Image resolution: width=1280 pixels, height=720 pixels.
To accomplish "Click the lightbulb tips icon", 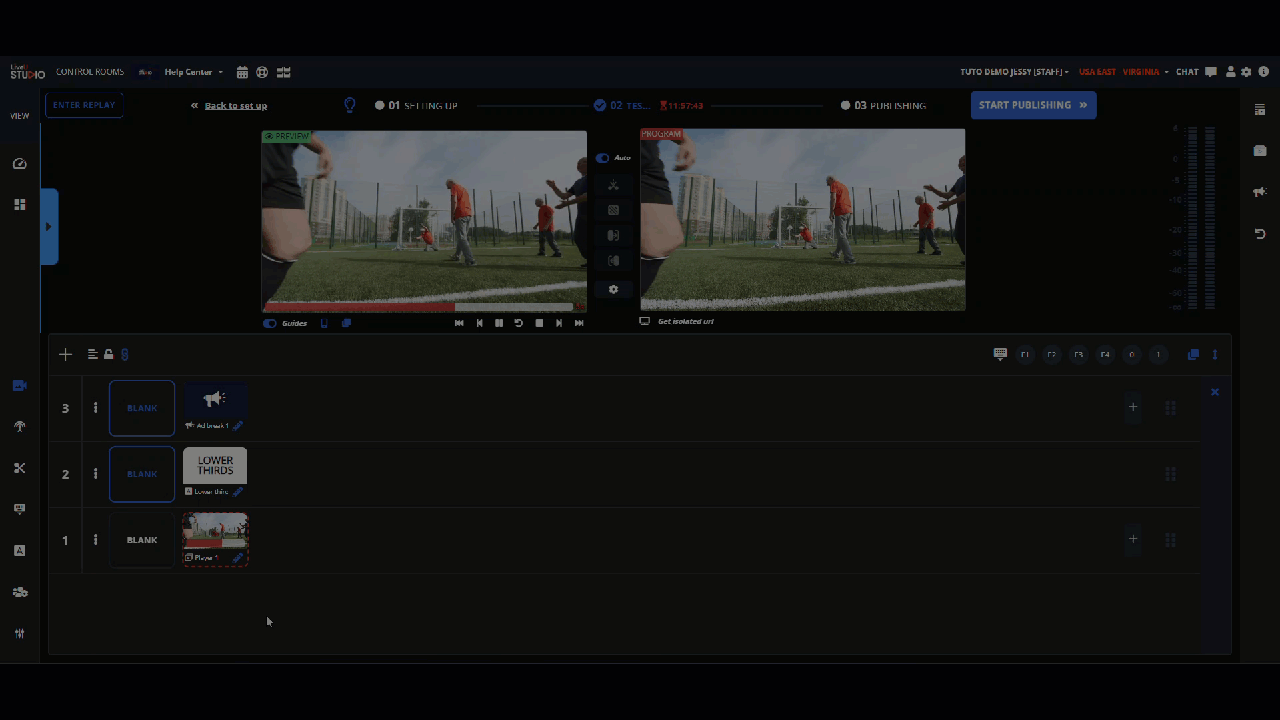I will coord(350,105).
